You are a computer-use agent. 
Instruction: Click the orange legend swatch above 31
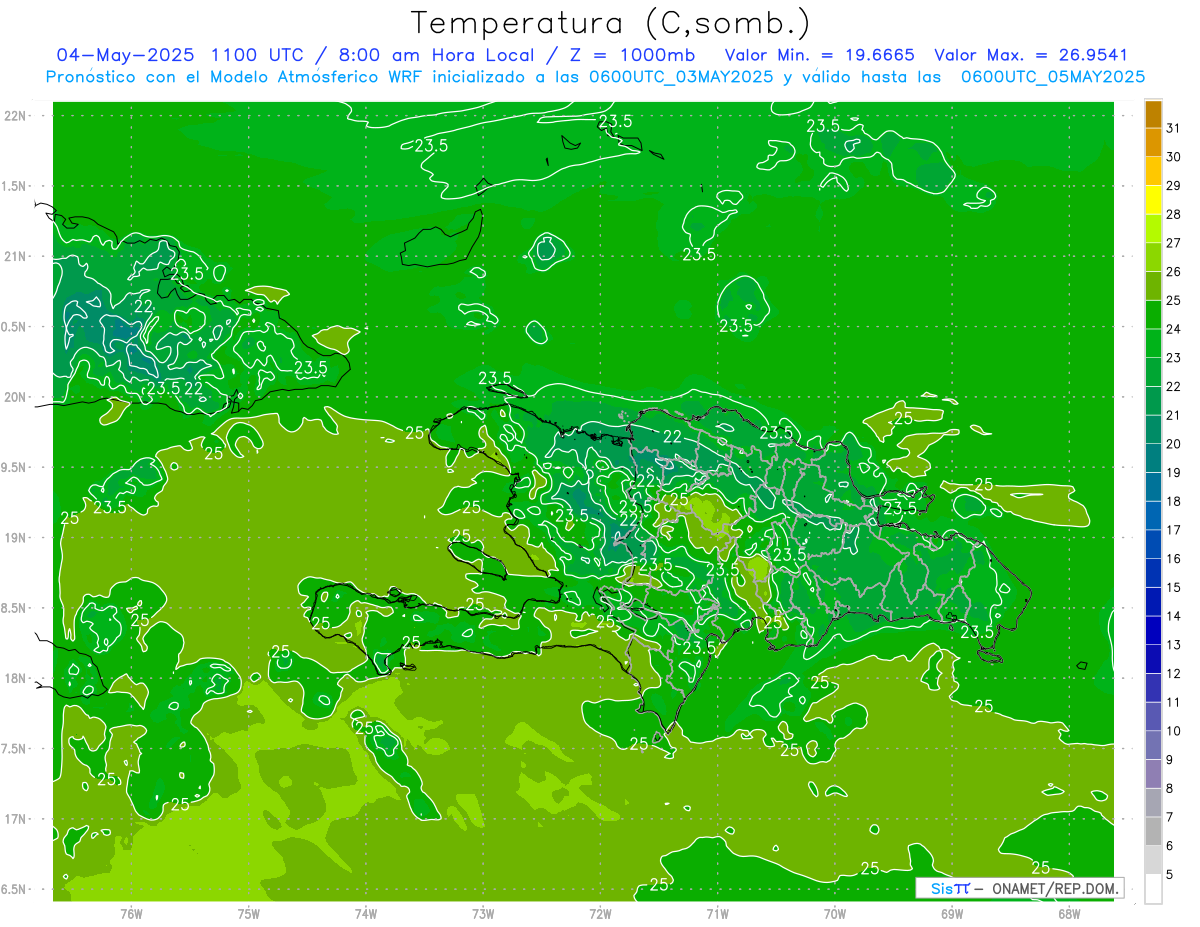pyautogui.click(x=1153, y=114)
